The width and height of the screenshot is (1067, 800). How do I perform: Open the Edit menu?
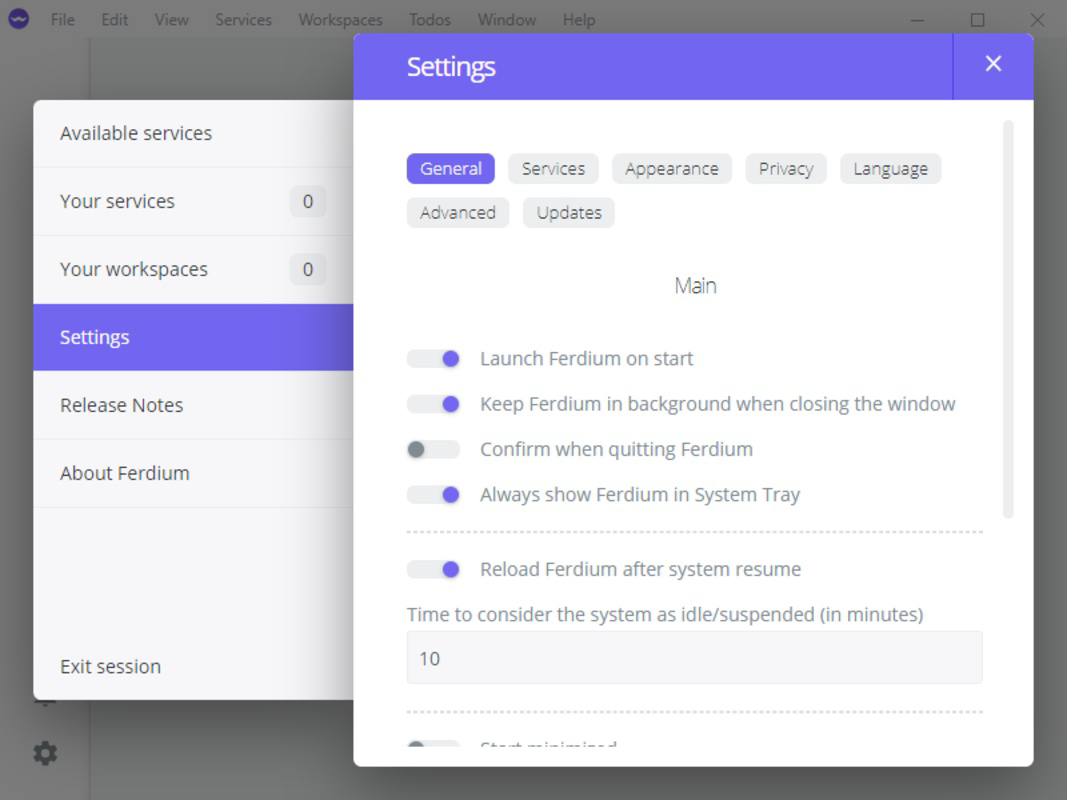coord(114,20)
